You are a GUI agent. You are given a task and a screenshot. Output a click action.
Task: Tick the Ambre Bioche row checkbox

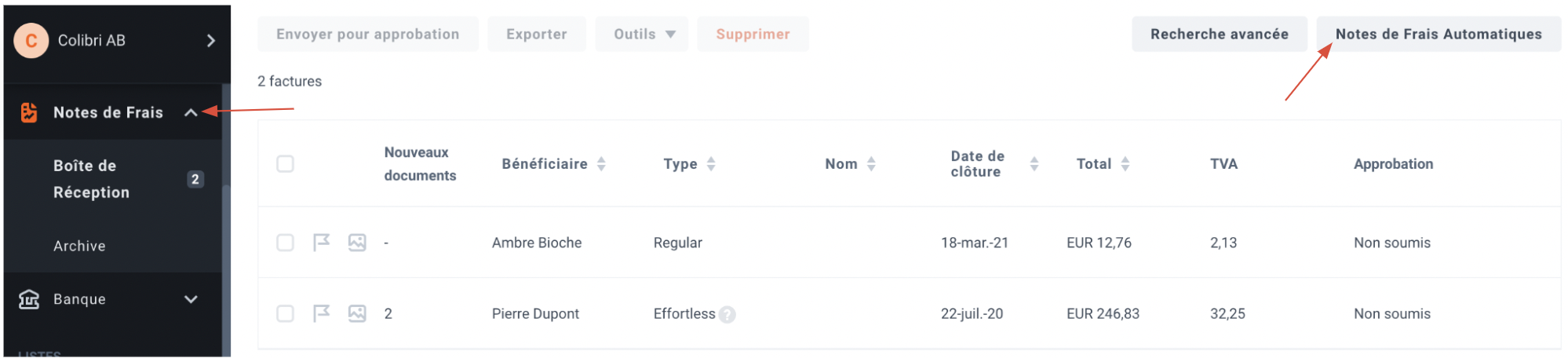(285, 243)
